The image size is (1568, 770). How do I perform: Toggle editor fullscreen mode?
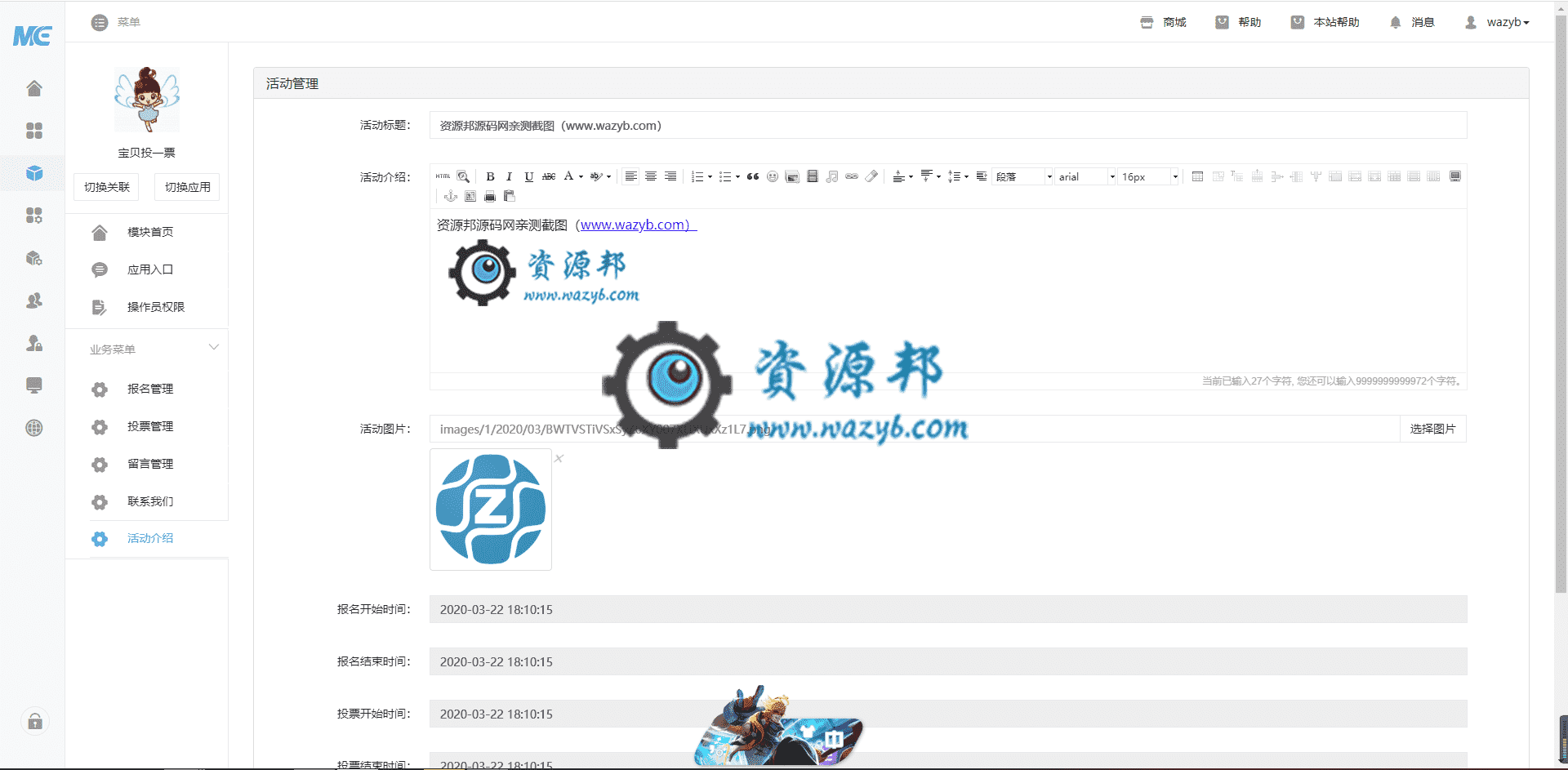point(1455,176)
